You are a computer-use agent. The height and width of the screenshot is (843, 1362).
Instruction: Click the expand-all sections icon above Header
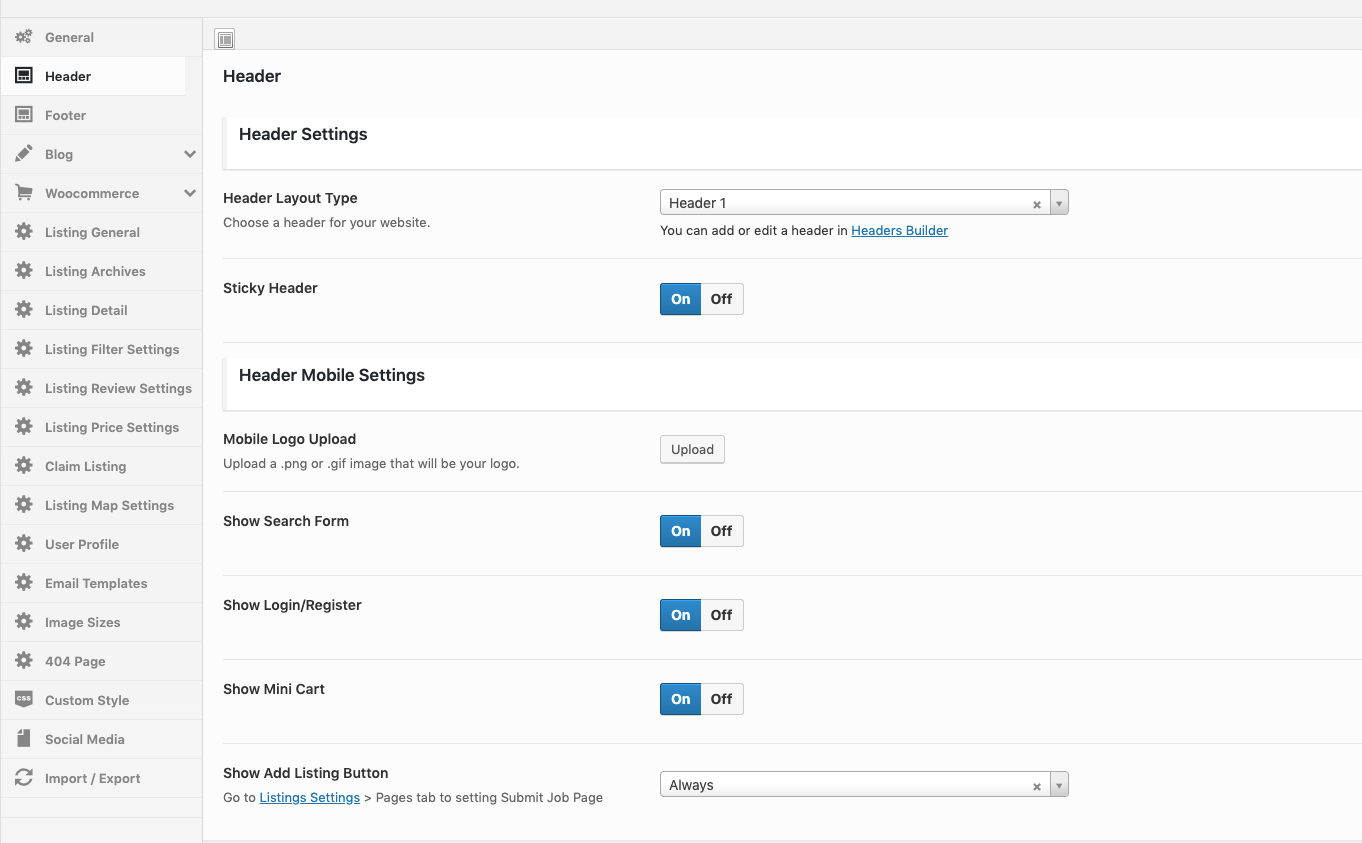[x=225, y=40]
